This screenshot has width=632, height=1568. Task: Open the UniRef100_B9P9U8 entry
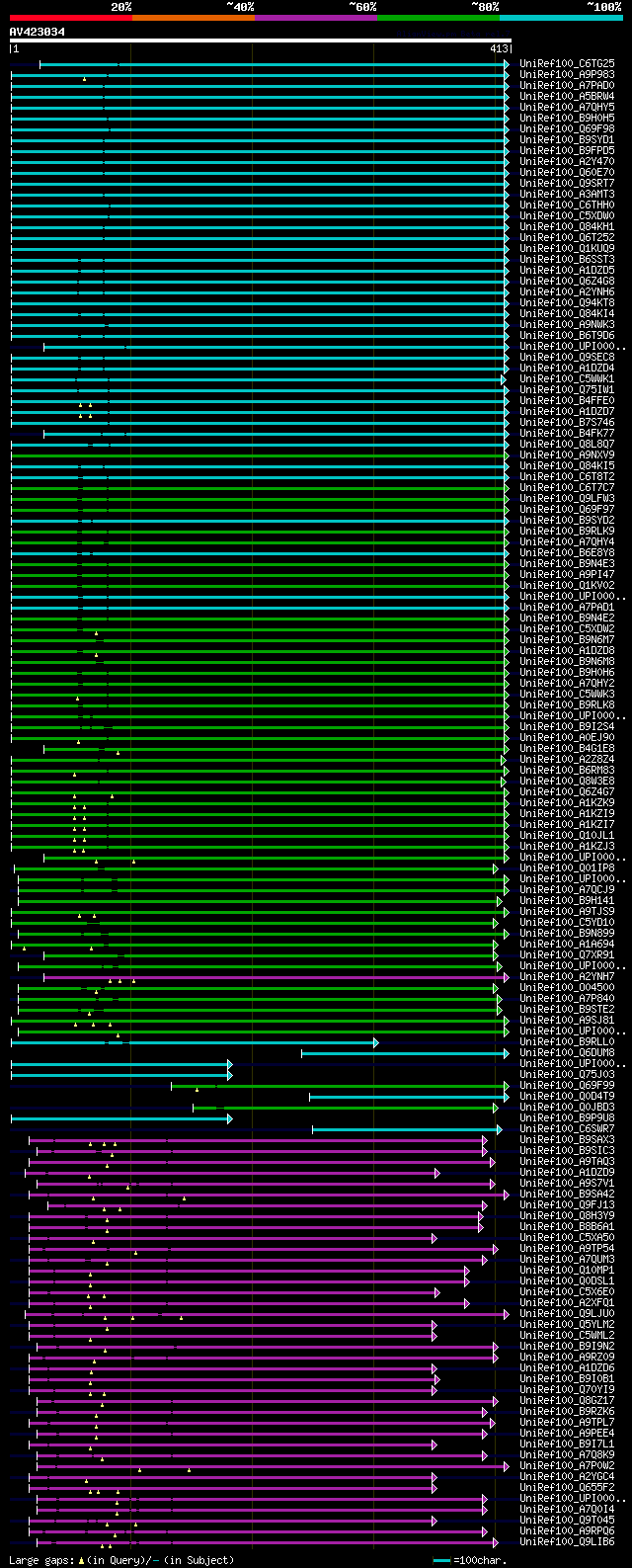coord(567,1117)
